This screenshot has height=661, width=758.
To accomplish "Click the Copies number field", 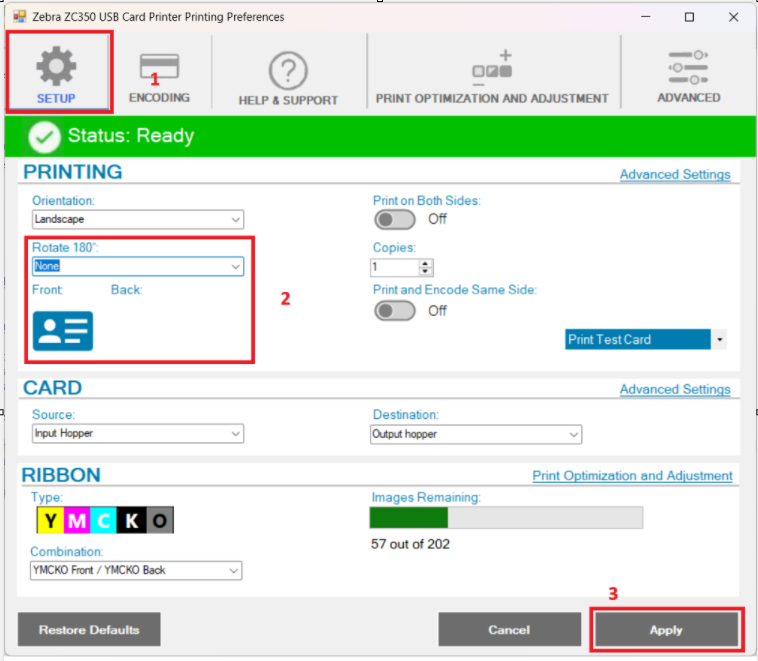I will (x=394, y=267).
